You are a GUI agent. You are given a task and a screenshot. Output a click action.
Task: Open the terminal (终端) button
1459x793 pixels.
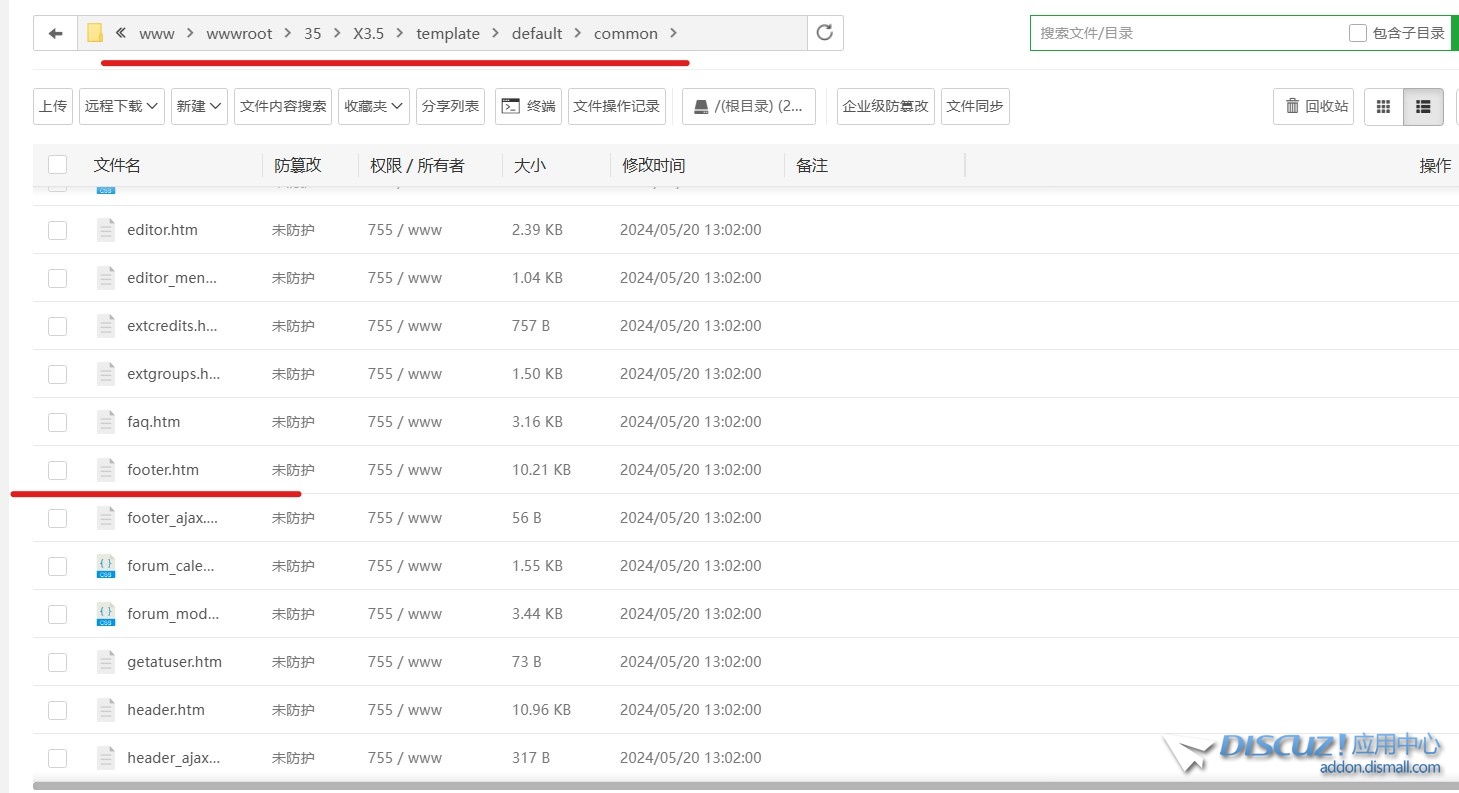click(x=528, y=106)
